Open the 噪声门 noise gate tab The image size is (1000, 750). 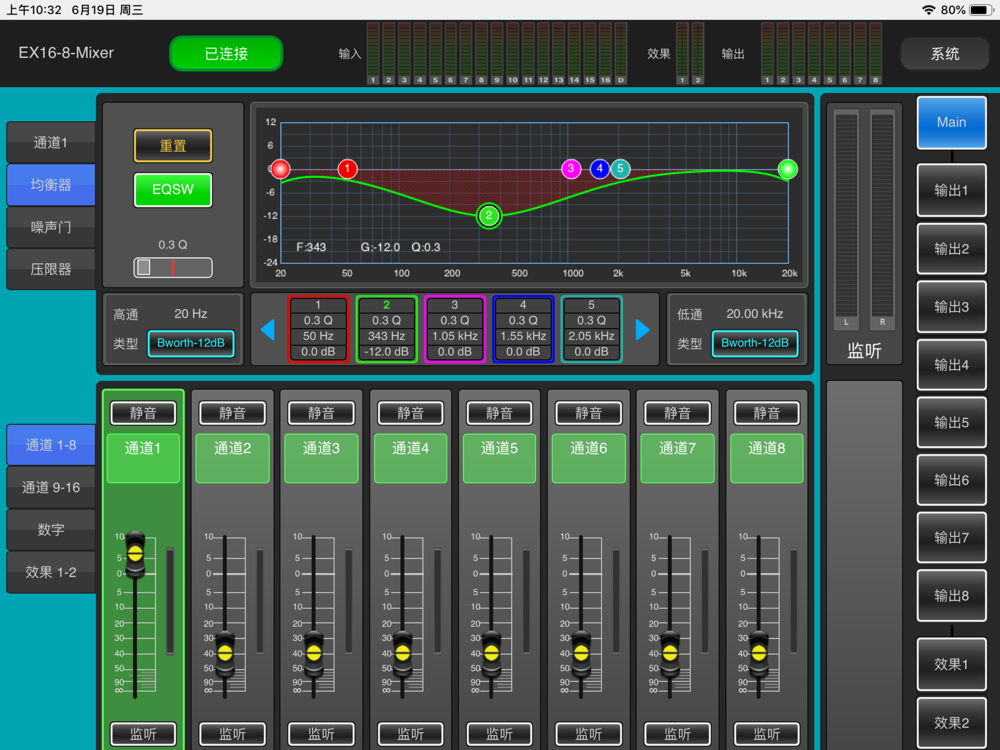(x=51, y=227)
